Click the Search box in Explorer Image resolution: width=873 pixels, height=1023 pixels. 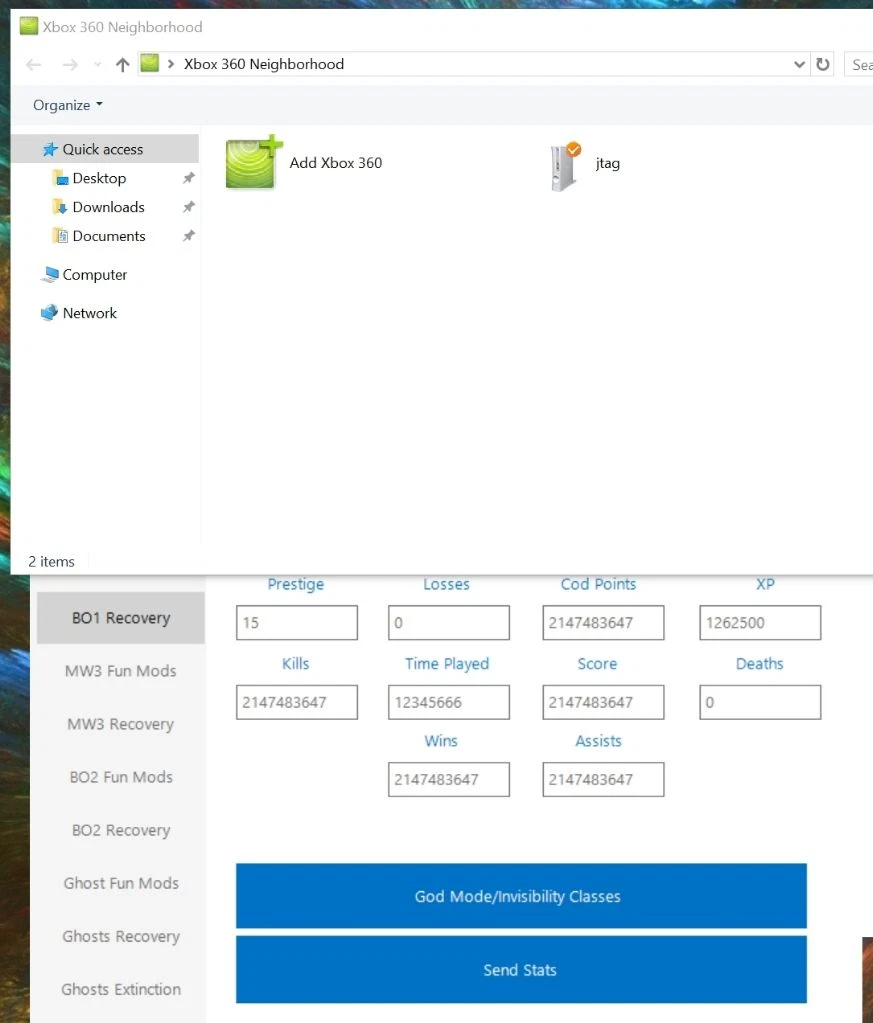(859, 64)
